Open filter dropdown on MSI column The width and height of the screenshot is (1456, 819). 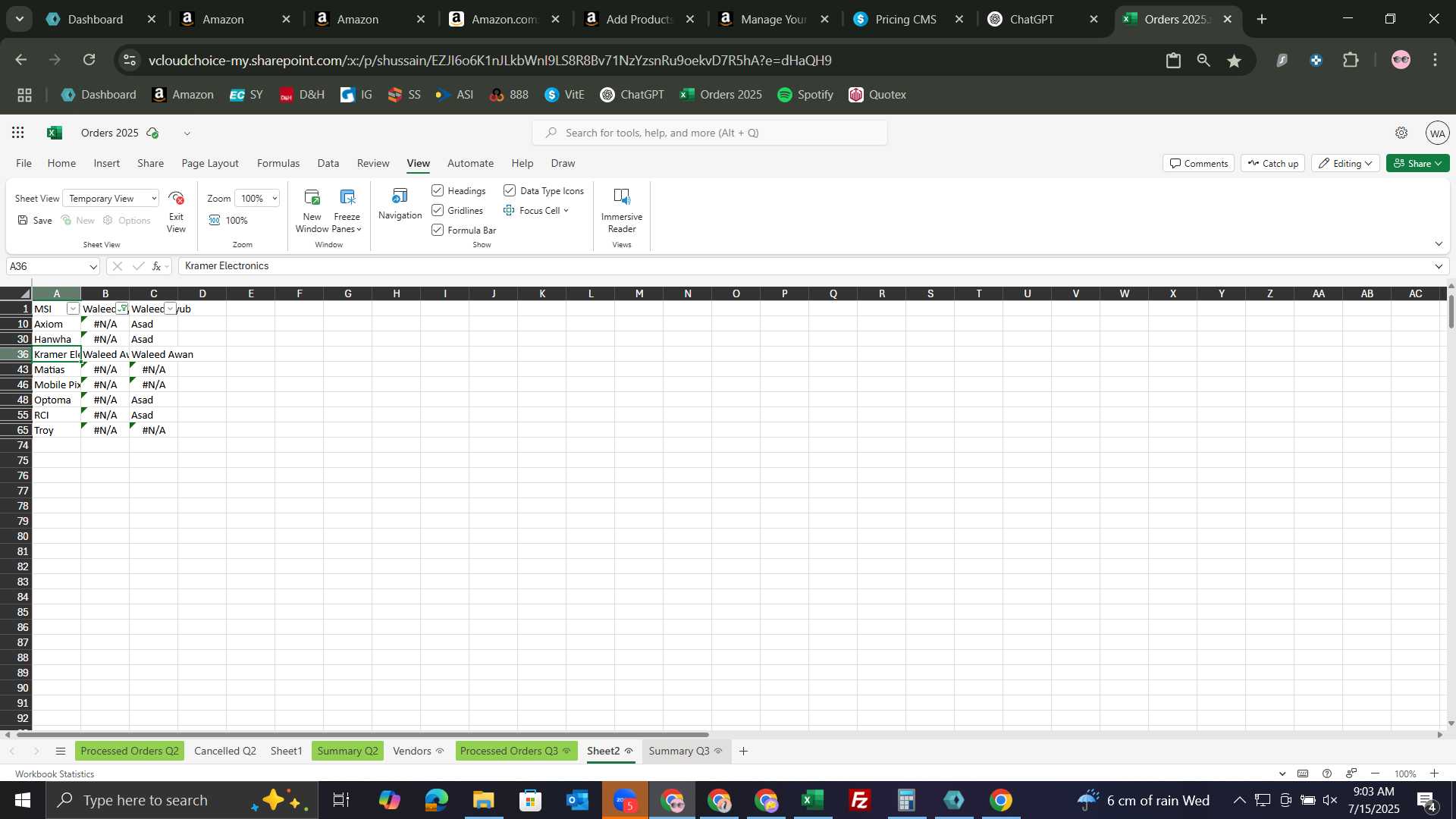pos(73,309)
